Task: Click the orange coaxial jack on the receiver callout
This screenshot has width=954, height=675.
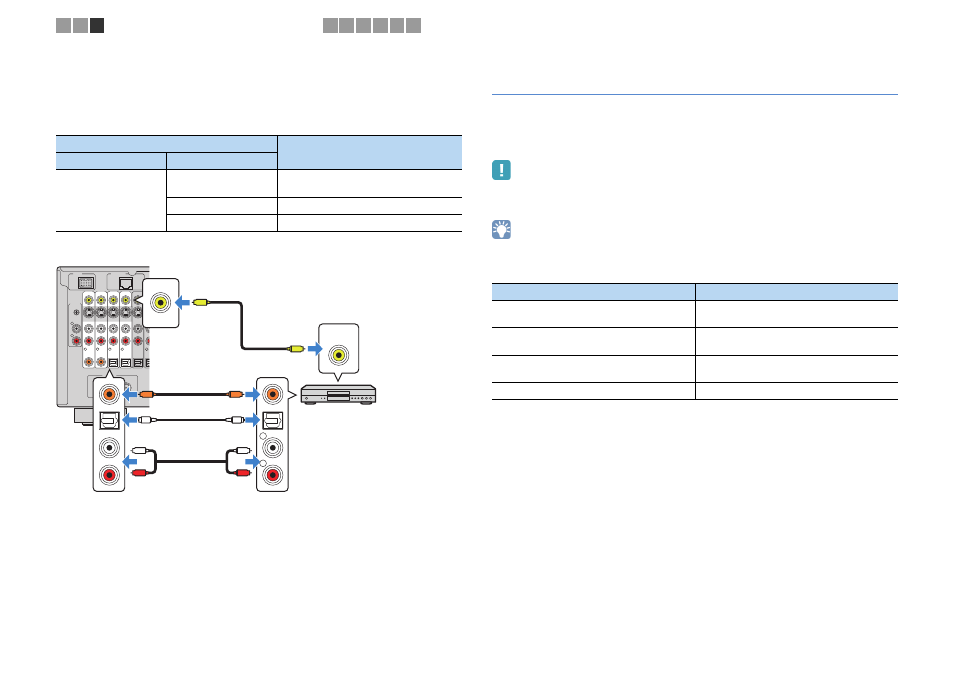Action: [x=110, y=394]
